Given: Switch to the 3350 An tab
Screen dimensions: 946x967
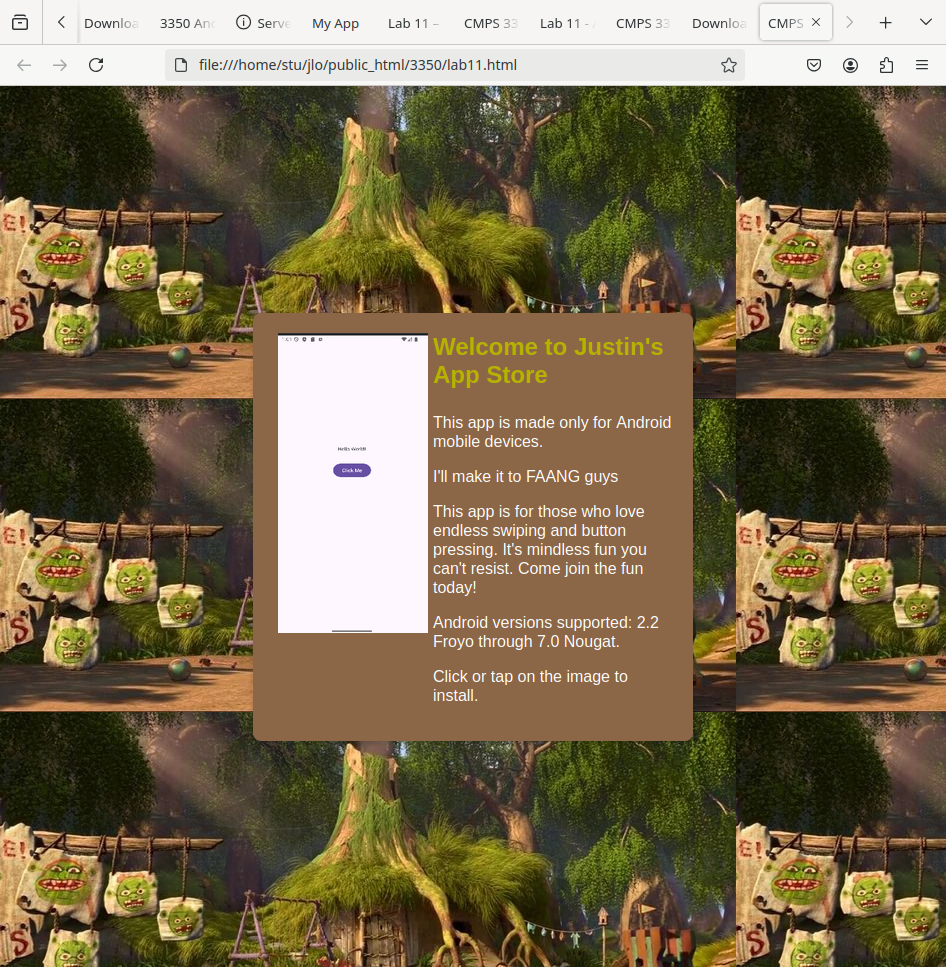Looking at the screenshot, I should pyautogui.click(x=187, y=23).
